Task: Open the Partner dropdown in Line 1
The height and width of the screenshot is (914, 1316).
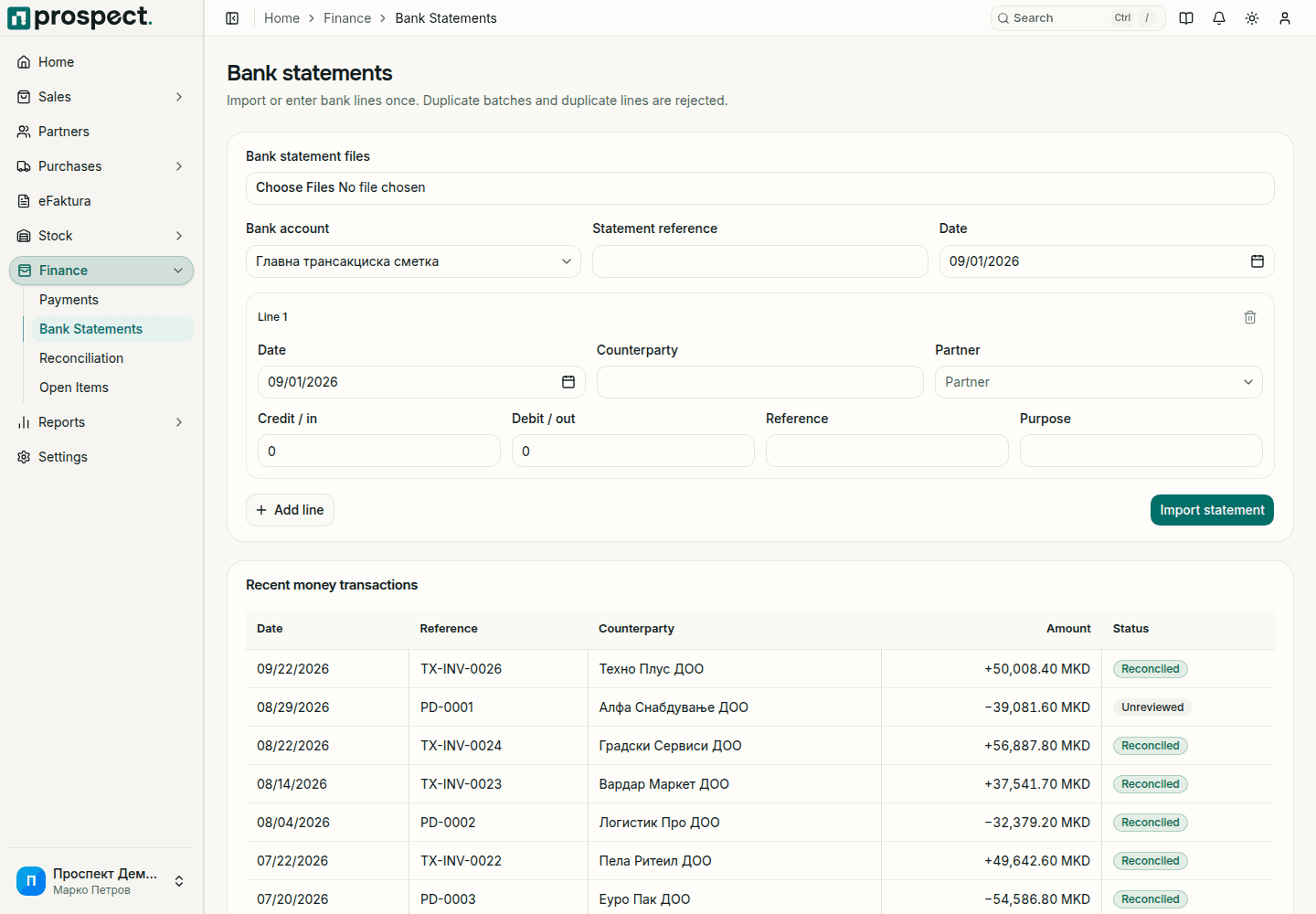Action: click(x=1098, y=382)
